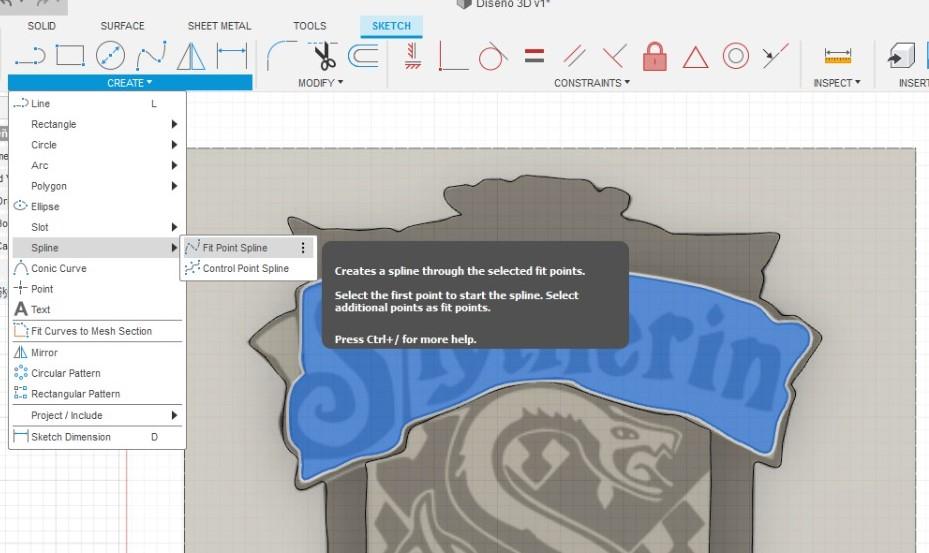Select the Circle tool icon in toolbar

pyautogui.click(x=111, y=56)
